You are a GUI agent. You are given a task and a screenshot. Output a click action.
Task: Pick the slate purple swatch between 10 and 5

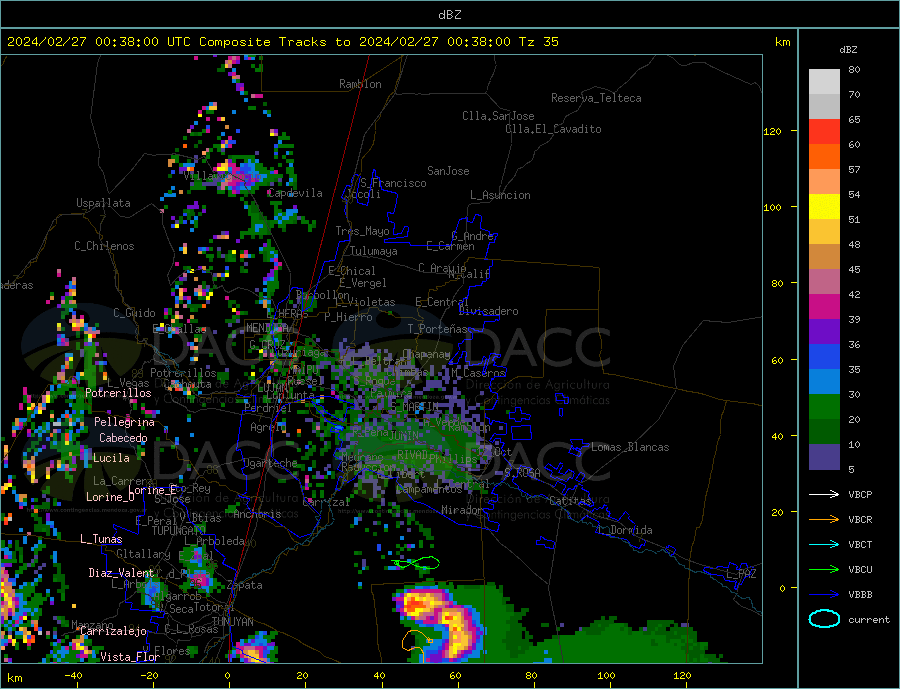click(x=824, y=456)
